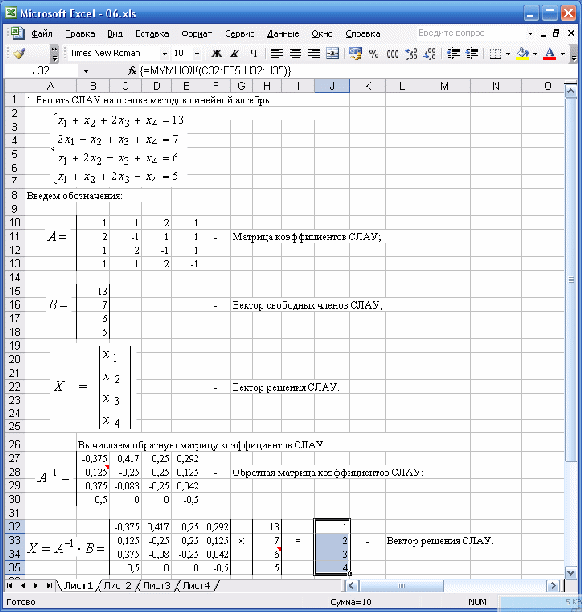Select column M header
This screenshot has width=583, height=613.
tap(444, 86)
